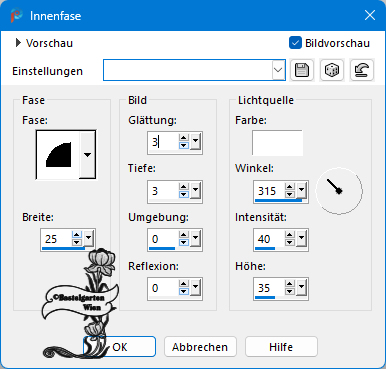Screen dimensions: 386x369
Task: Expand the Vorschau preview section
Action: pyautogui.click(x=18, y=43)
